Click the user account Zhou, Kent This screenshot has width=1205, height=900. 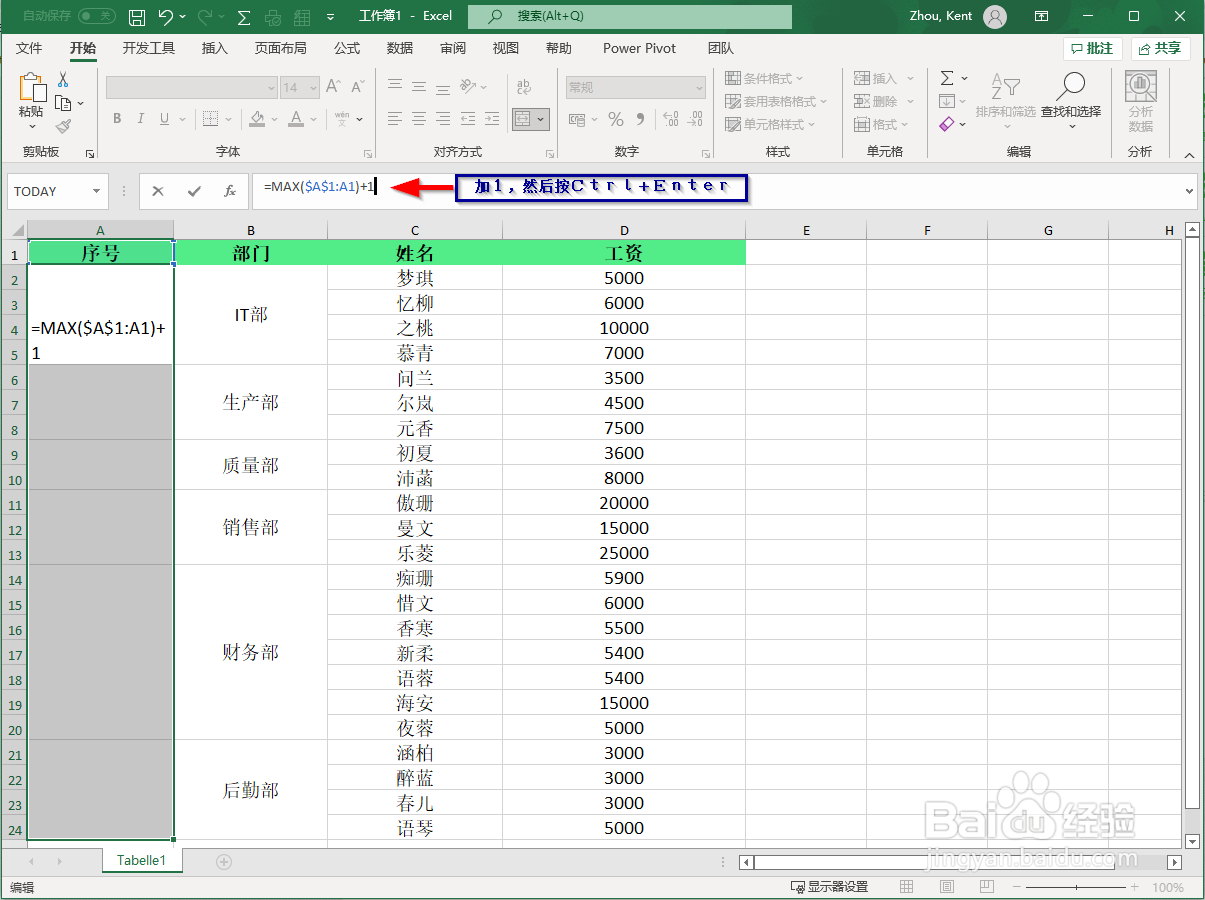(958, 16)
